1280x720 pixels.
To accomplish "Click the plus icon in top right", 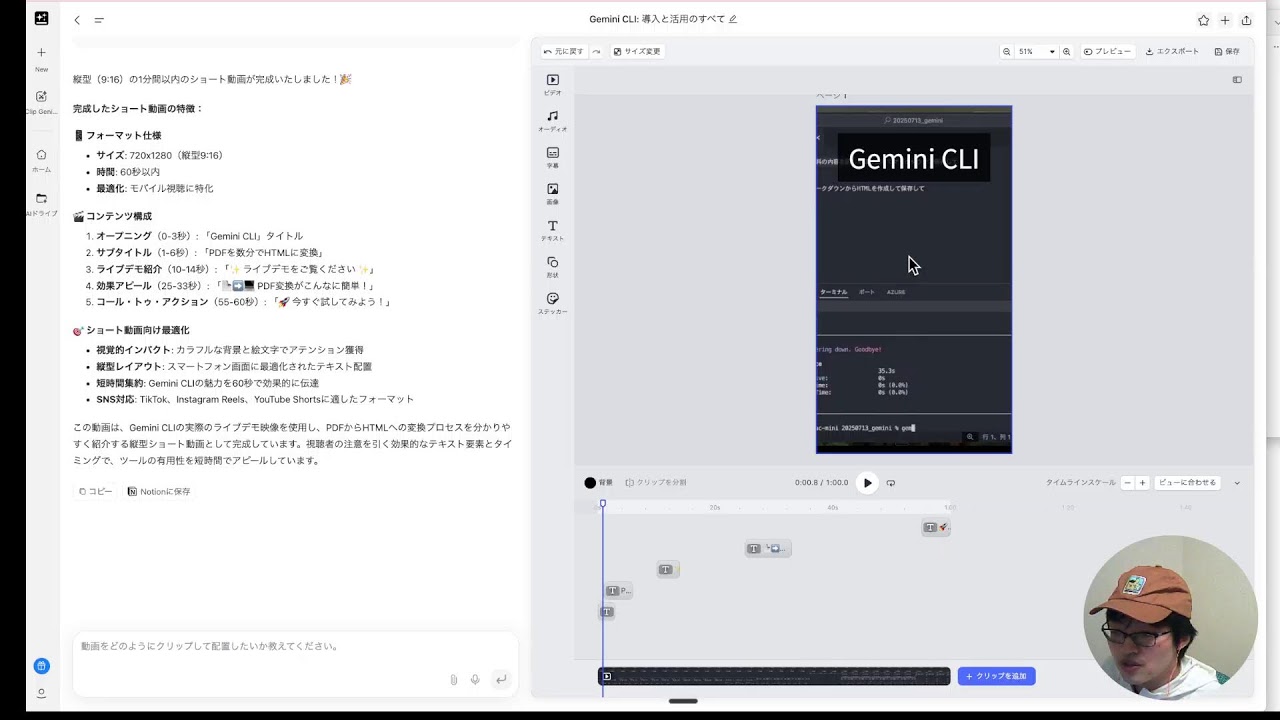I will click(x=1225, y=20).
